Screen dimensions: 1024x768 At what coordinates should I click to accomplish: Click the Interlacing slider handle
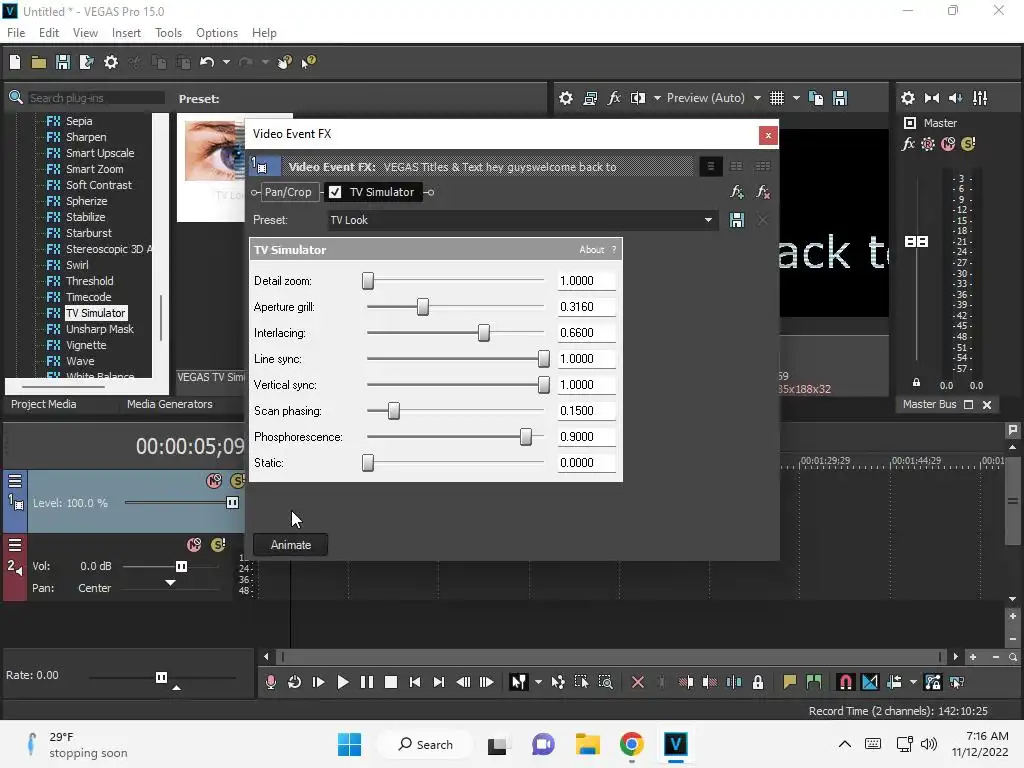click(x=484, y=332)
